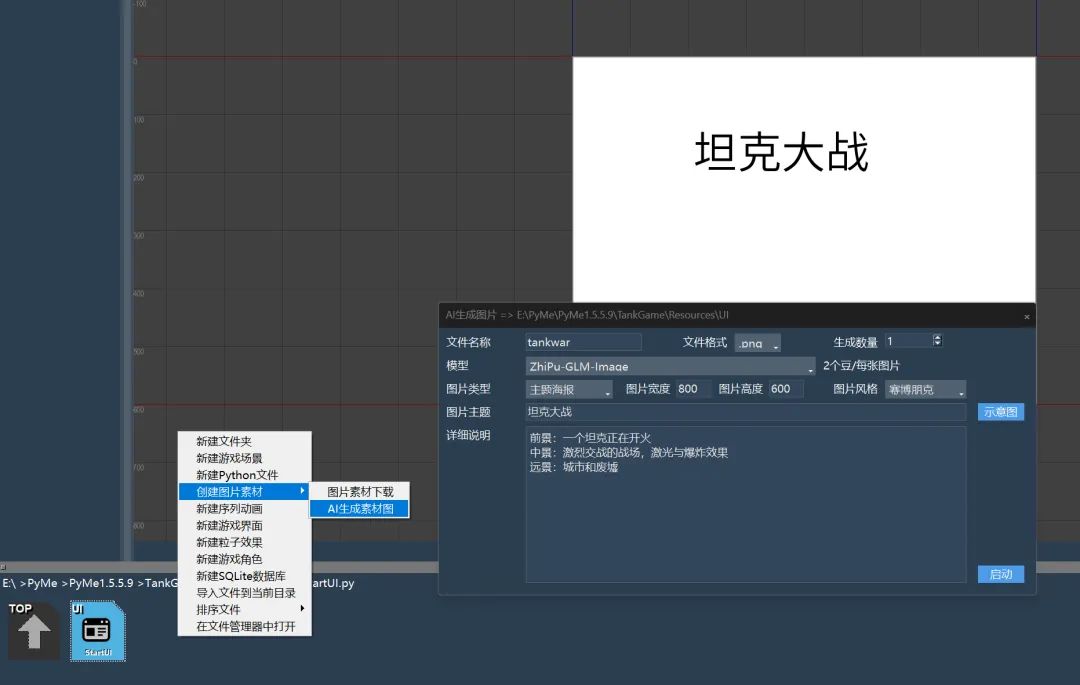Click the 示意图 button

1001,412
